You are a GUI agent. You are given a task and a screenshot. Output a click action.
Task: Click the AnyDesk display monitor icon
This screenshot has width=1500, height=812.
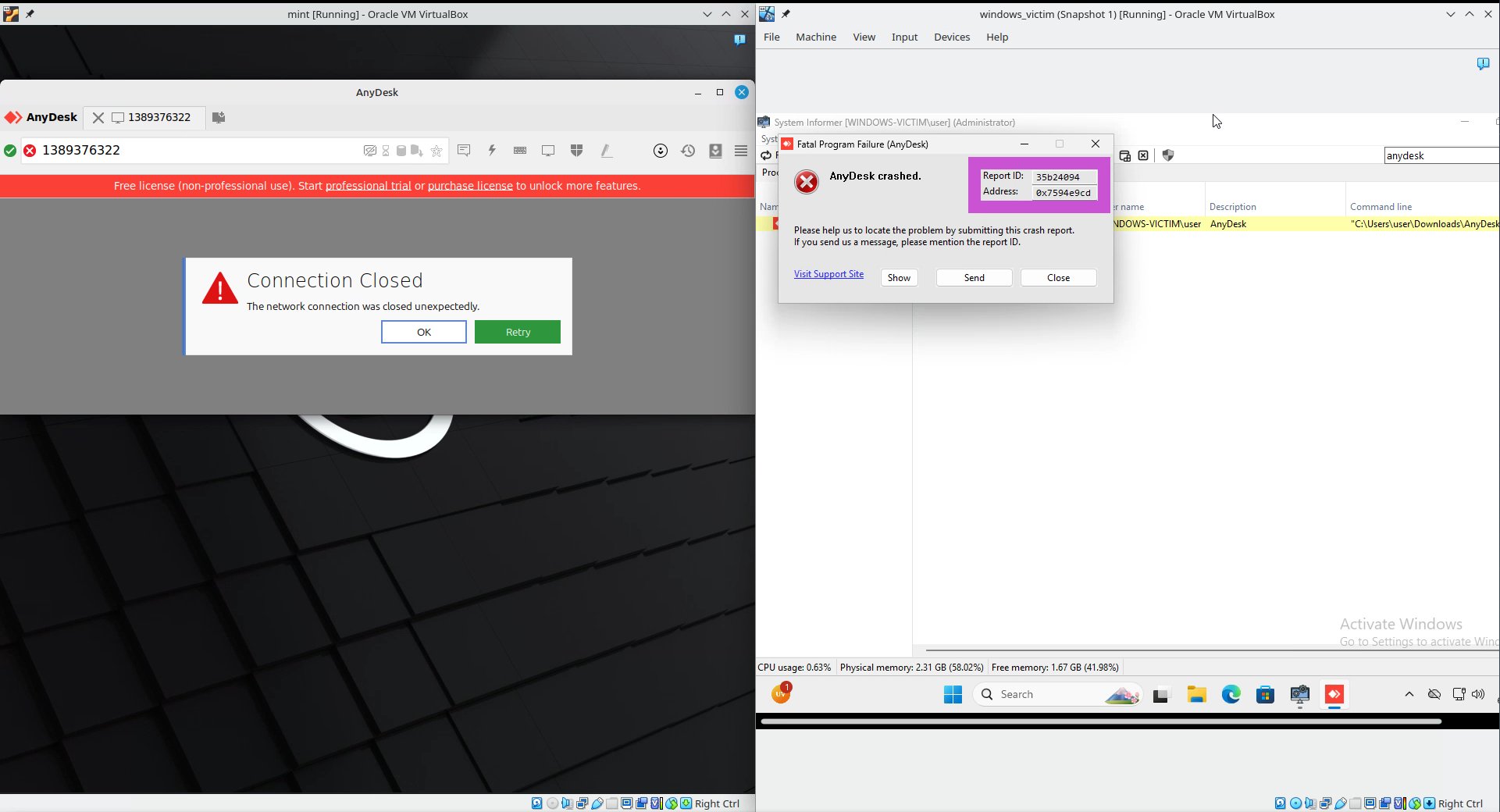click(548, 150)
